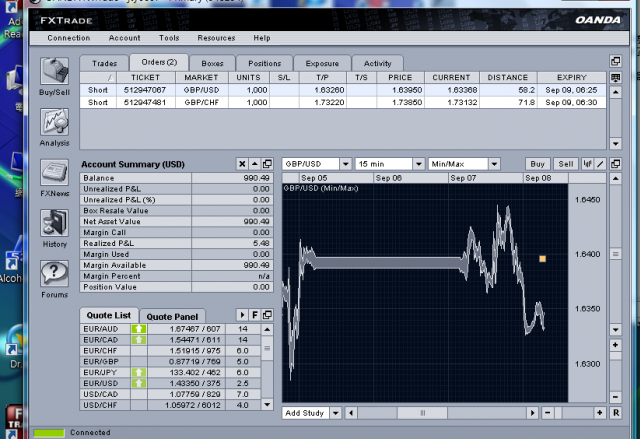Open the Resources menu
This screenshot has width=640, height=439.
pyautogui.click(x=216, y=38)
